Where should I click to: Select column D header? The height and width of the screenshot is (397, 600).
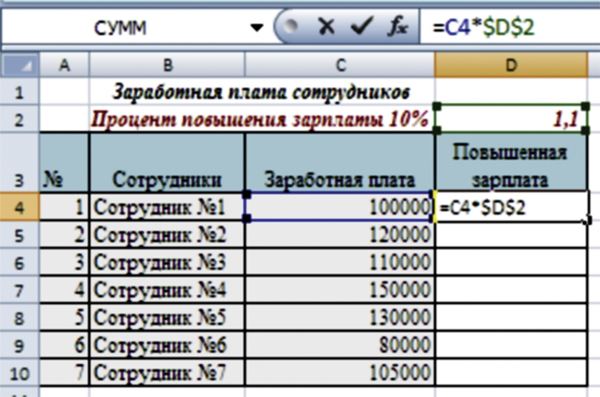pos(511,65)
